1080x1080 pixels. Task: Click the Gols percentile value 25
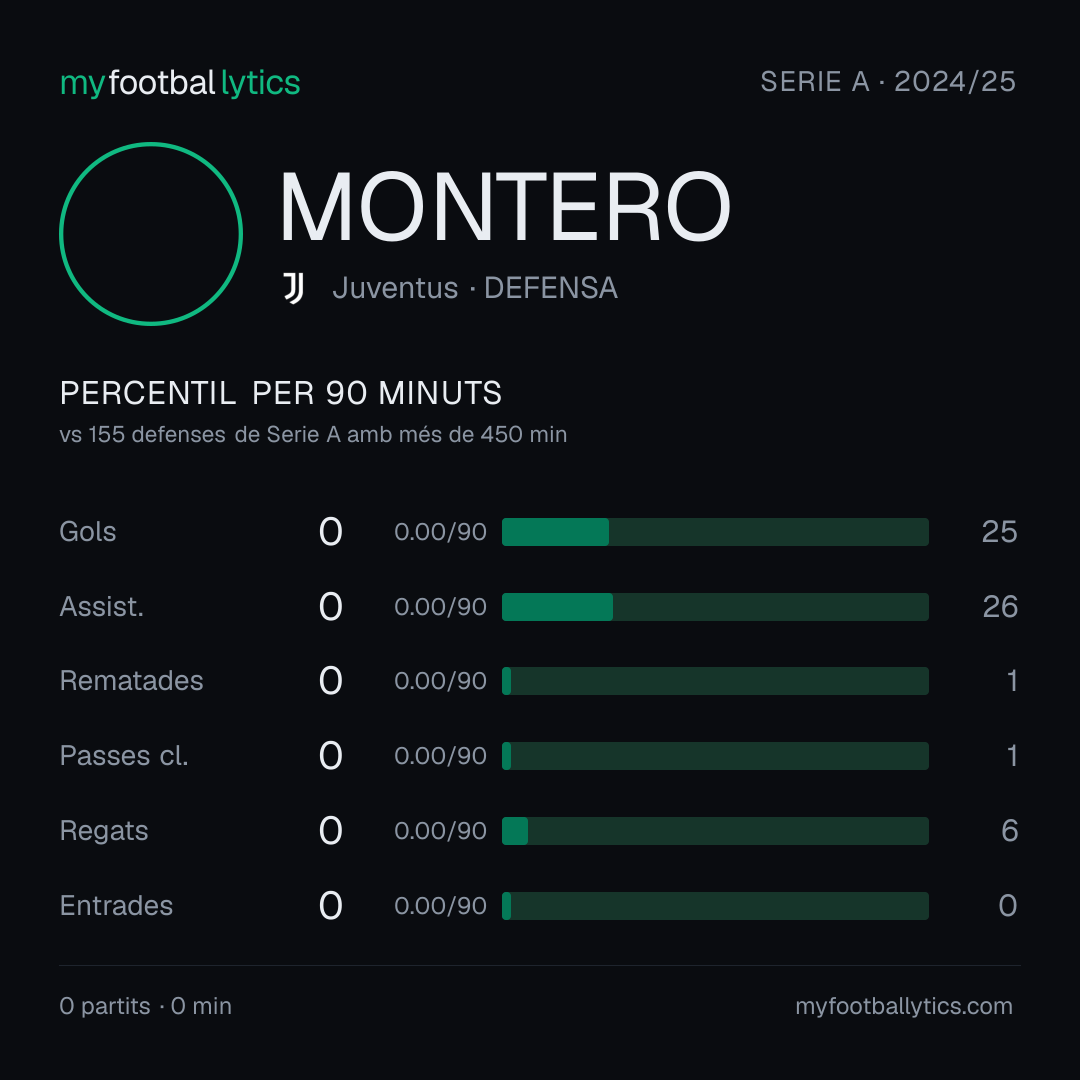pos(999,532)
